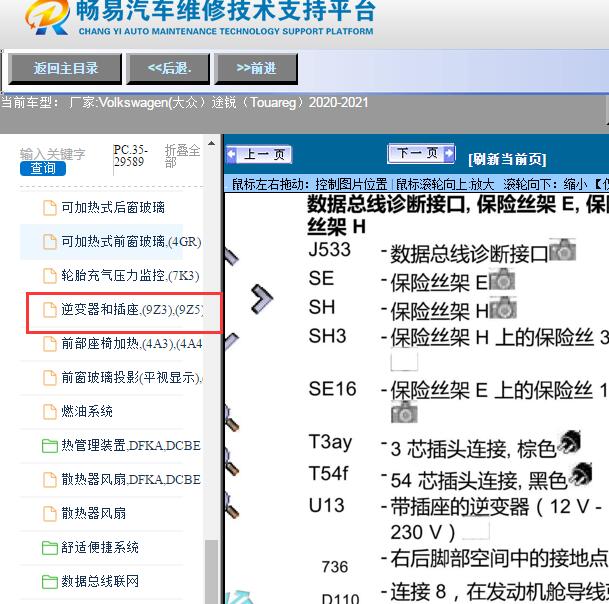Click the 736 ground point code
This screenshot has height=604, width=609.
[335, 567]
